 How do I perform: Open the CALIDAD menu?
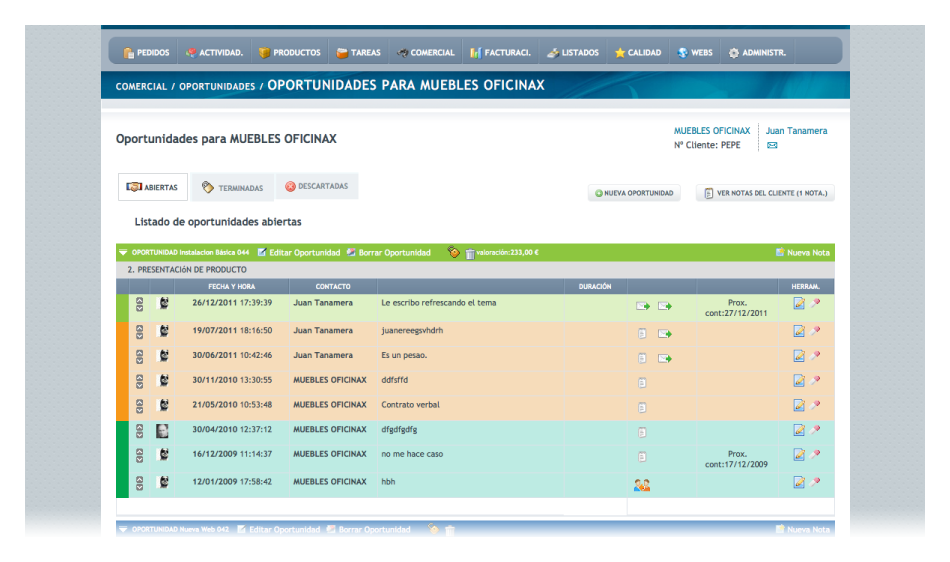[x=638, y=53]
